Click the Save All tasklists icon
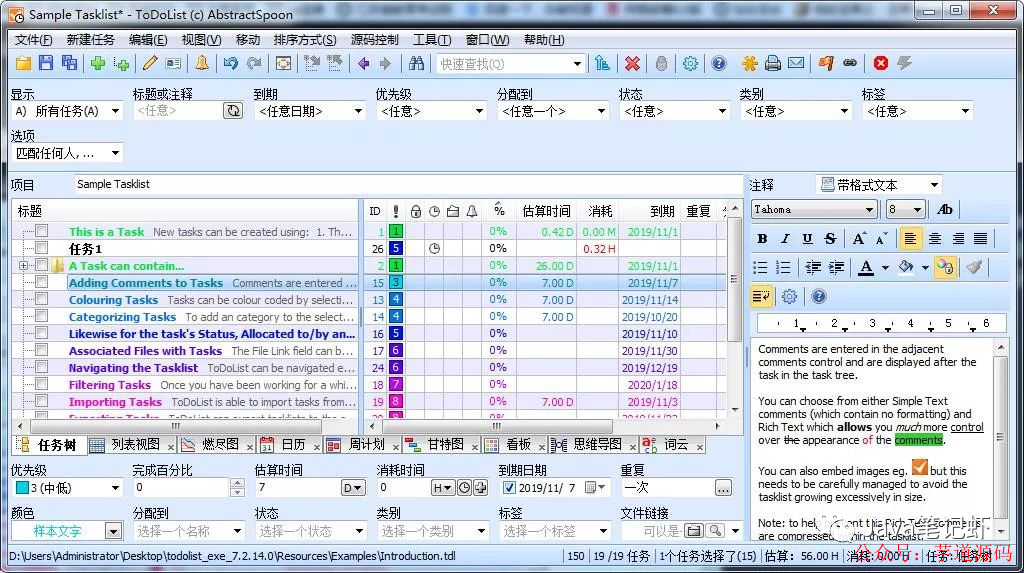 [x=69, y=63]
